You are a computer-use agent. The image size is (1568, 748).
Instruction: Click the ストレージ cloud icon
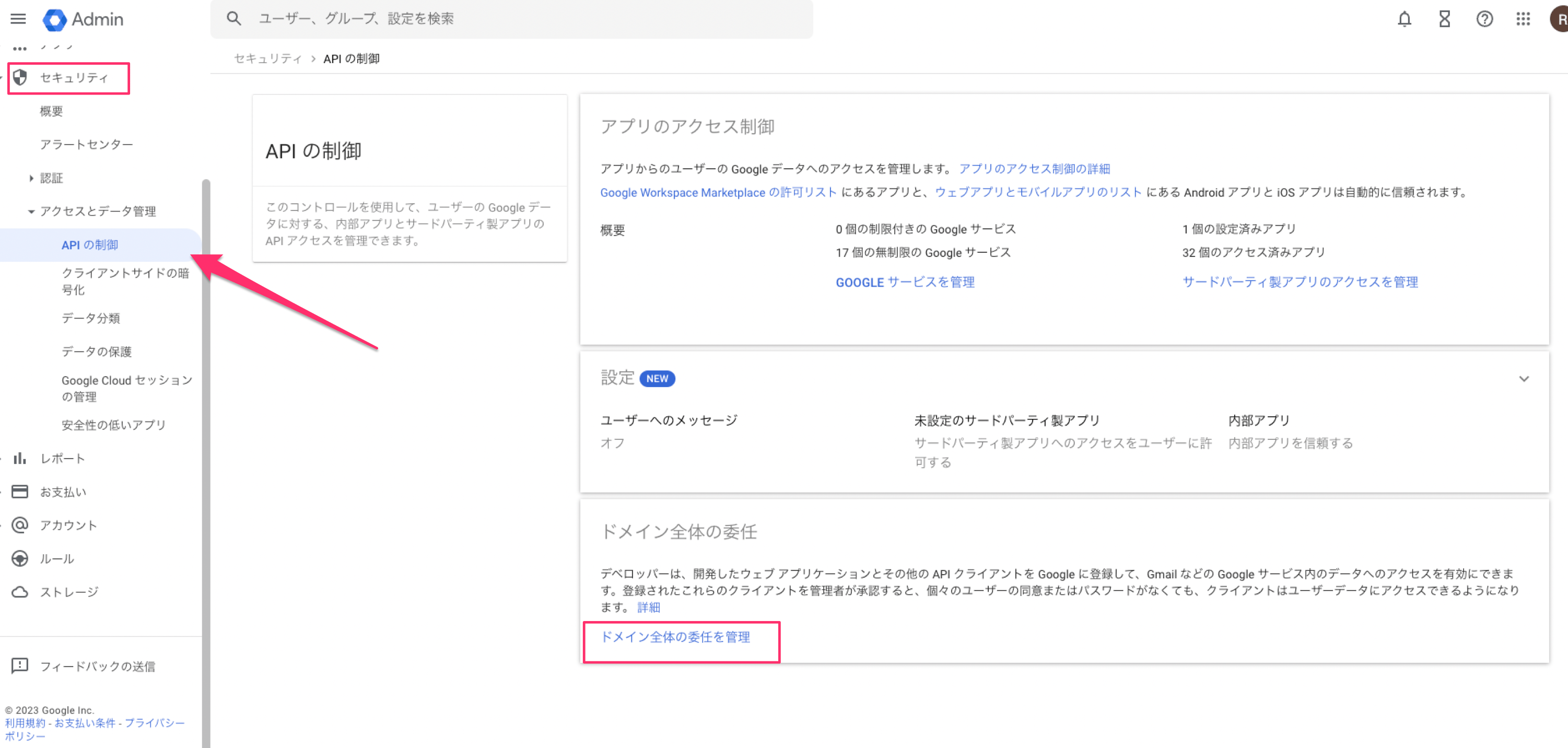click(x=20, y=592)
